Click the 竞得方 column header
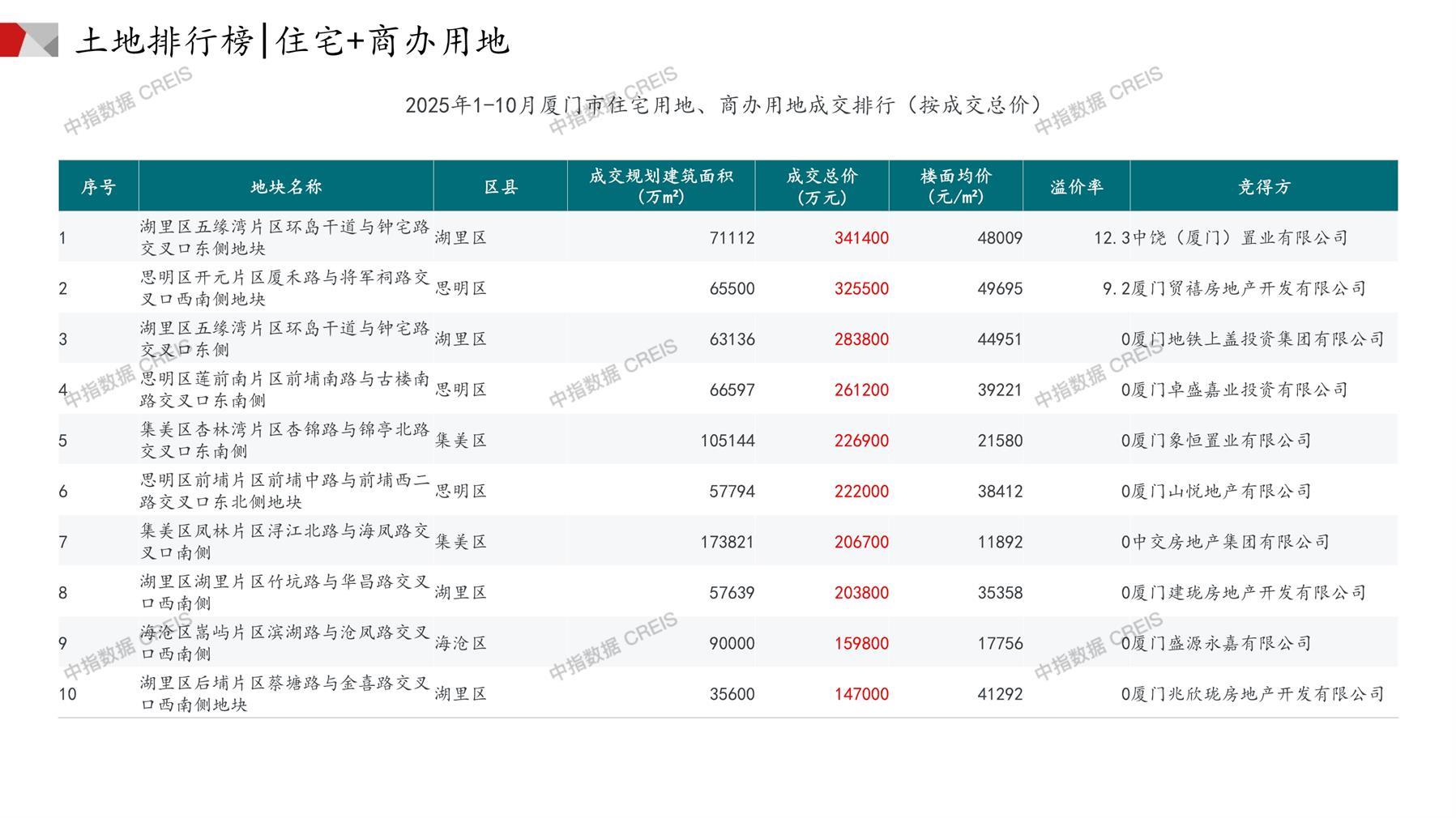 point(1264,187)
